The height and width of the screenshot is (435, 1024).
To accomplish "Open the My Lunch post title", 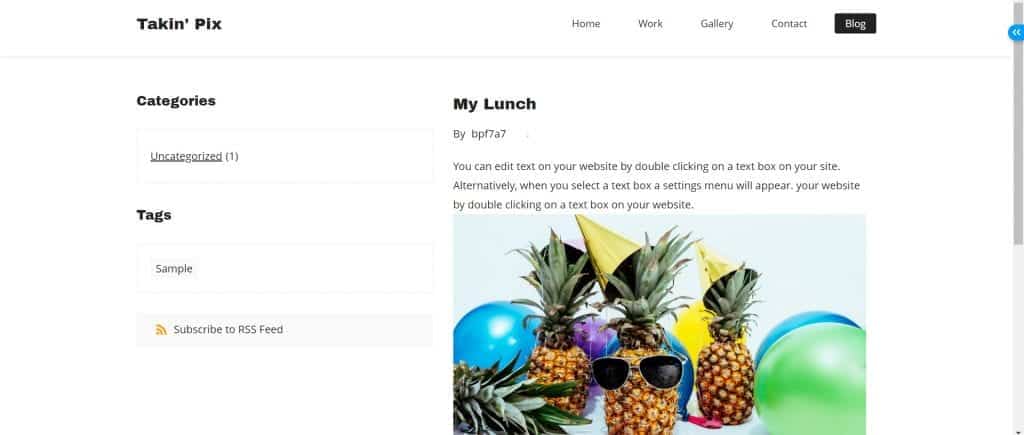I will tap(494, 104).
